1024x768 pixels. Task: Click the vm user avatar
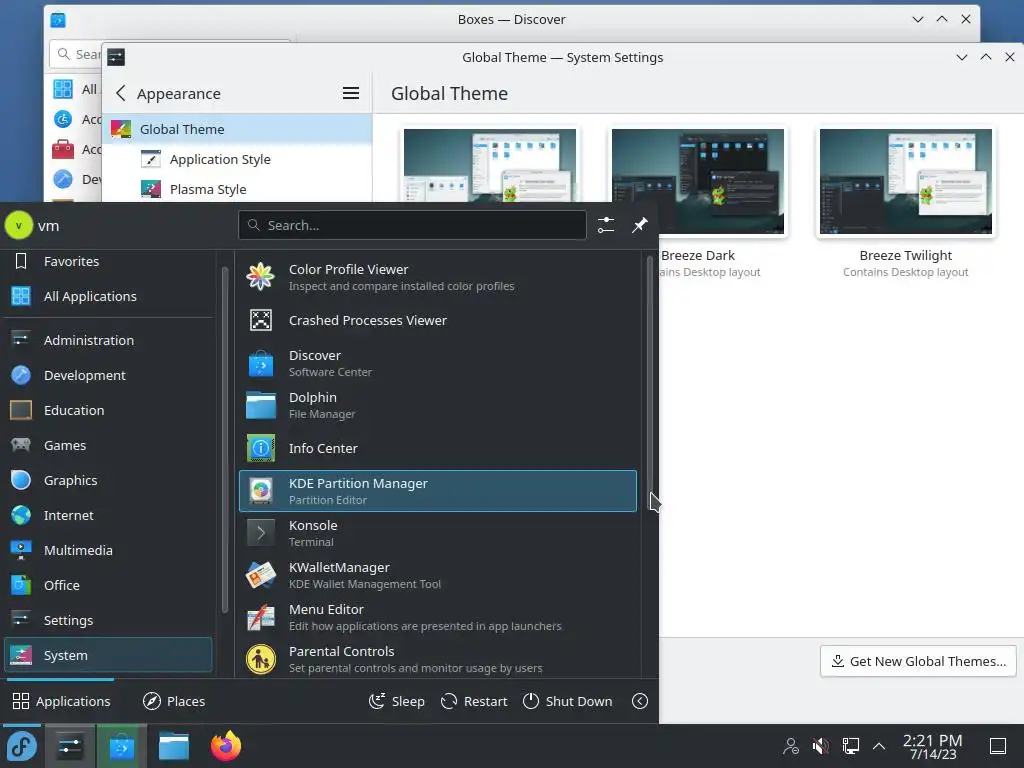18,225
